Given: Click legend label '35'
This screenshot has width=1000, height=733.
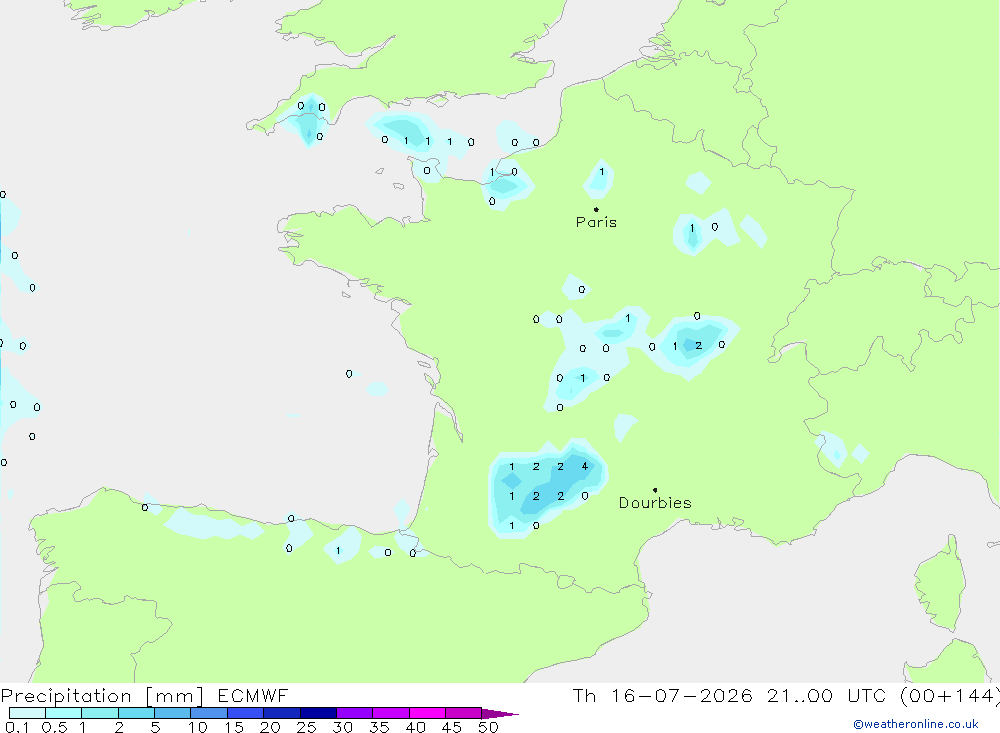Looking at the screenshot, I should click(379, 727).
